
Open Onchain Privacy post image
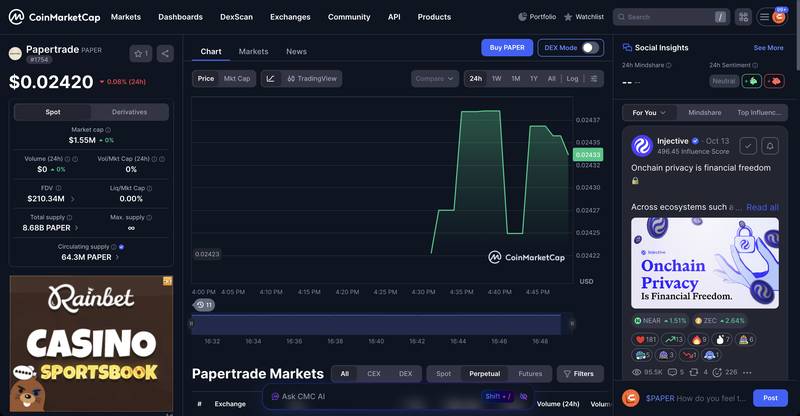pyautogui.click(x=705, y=263)
